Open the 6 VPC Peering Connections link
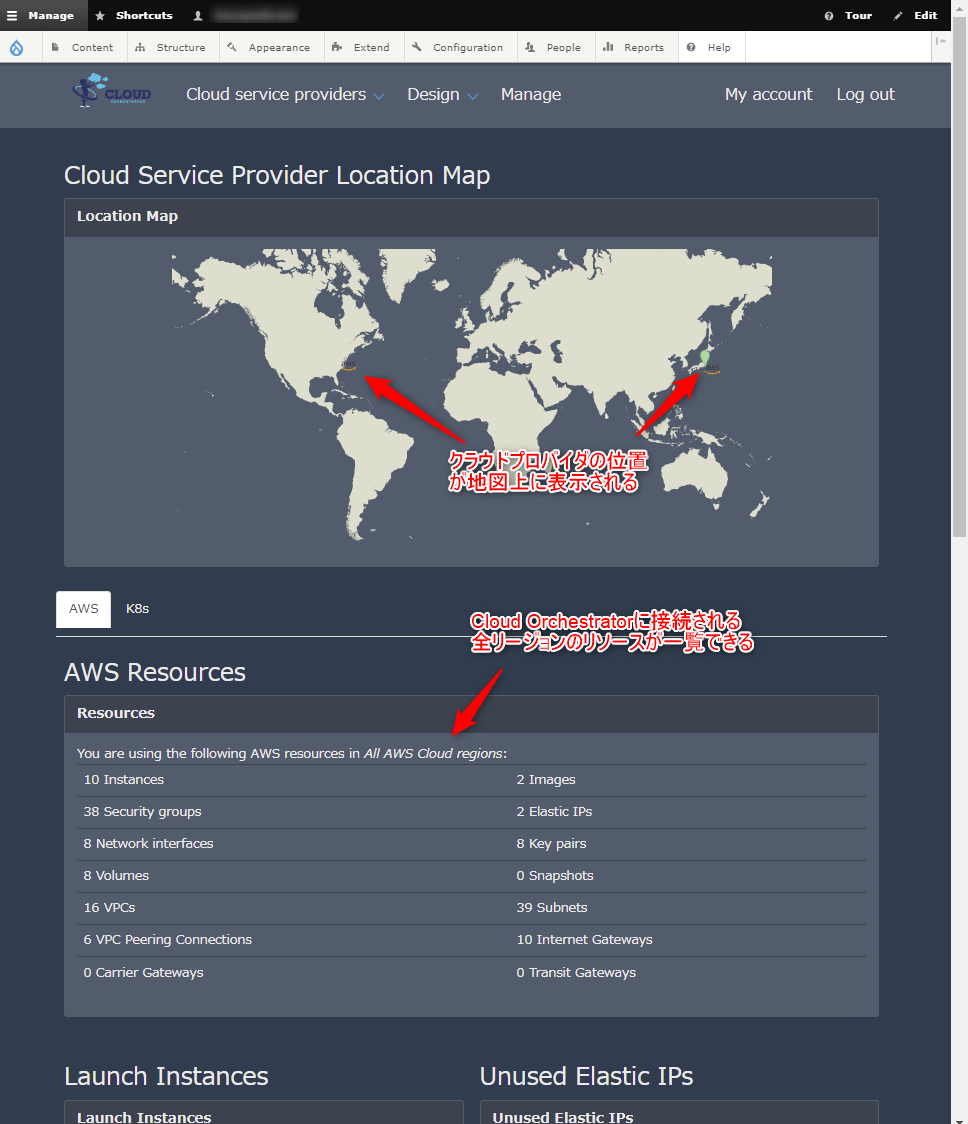The height and width of the screenshot is (1124, 968). [x=168, y=940]
